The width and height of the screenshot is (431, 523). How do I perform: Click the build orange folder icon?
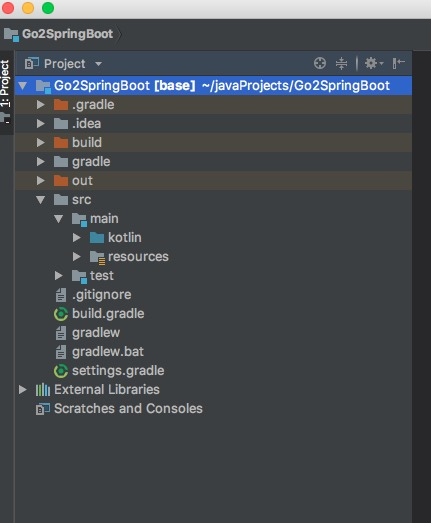[61, 143]
